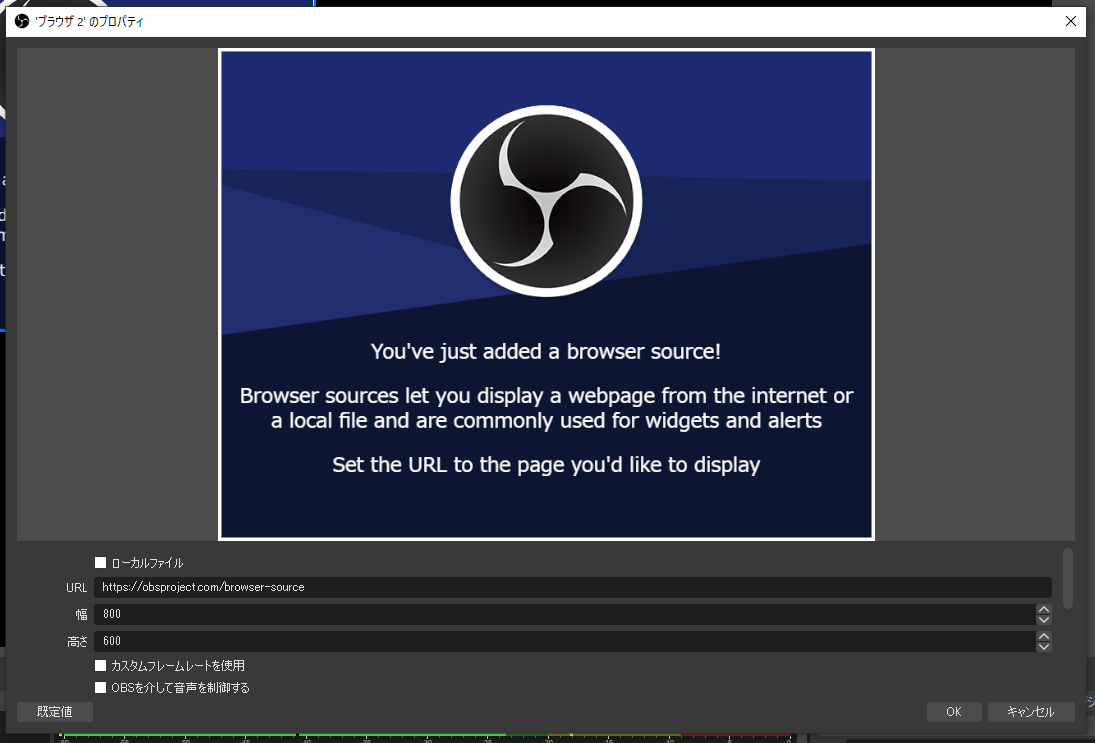Focus the 高さ height field showing 600
This screenshot has width=1095, height=743.
564,641
